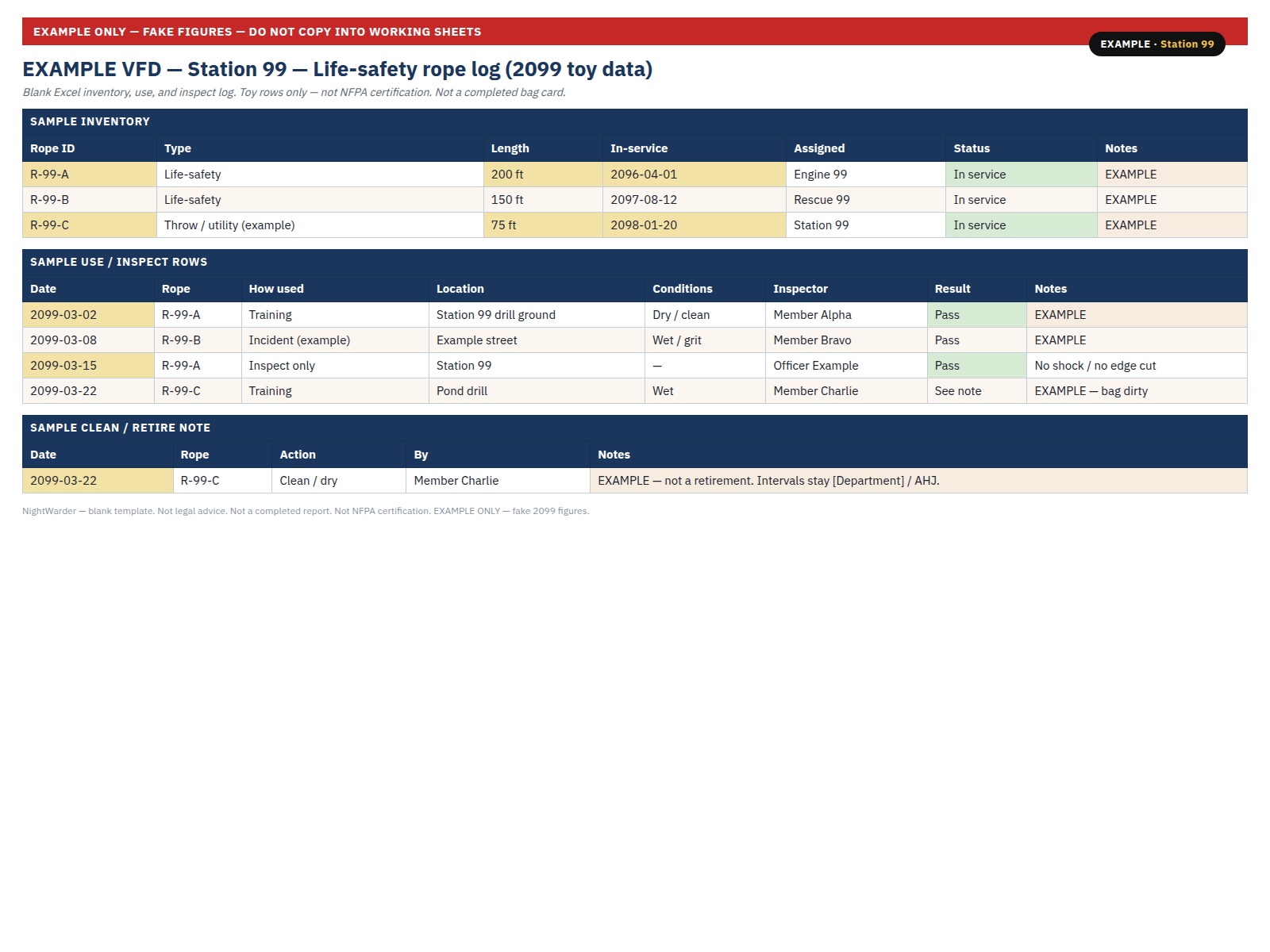Click the Type column header in inventory

pos(320,148)
